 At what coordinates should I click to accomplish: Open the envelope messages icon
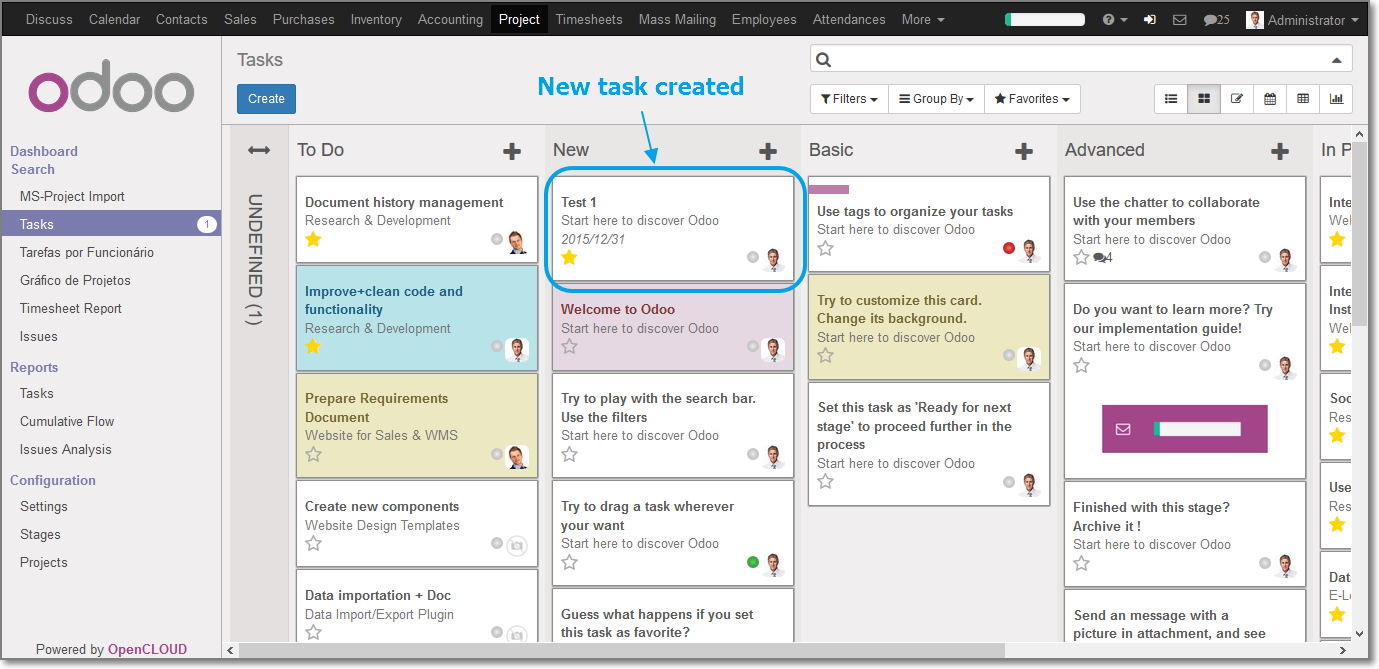pos(1180,20)
